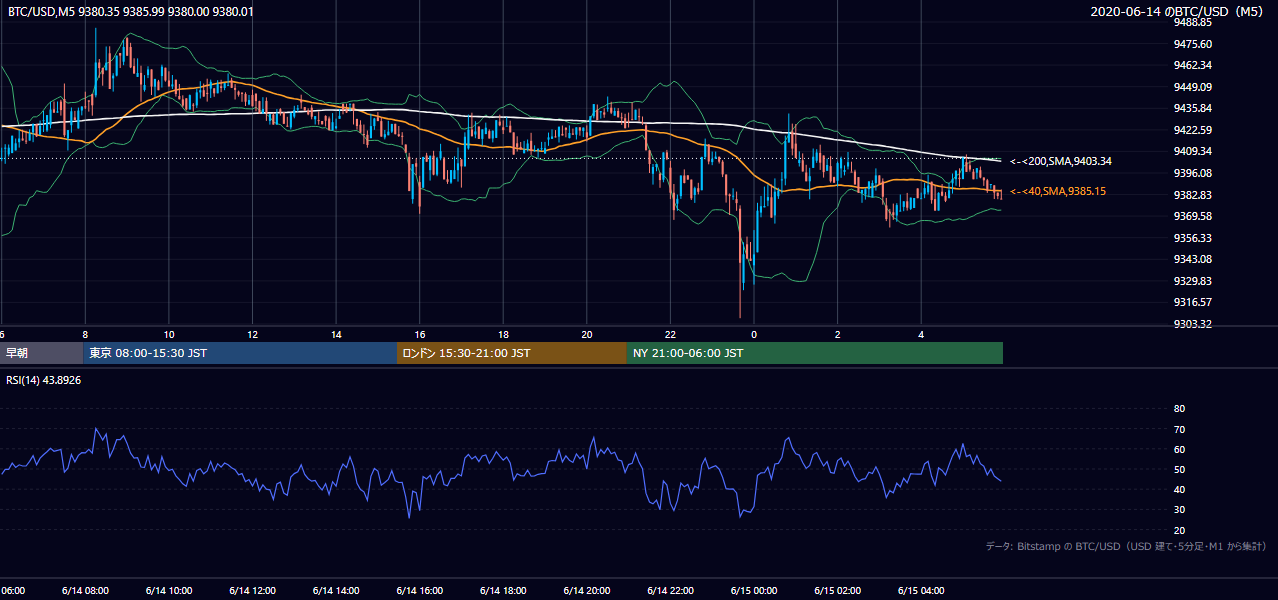This screenshot has width=1278, height=600.
Task: Click hour tick 18 under price chart
Action: (503, 335)
